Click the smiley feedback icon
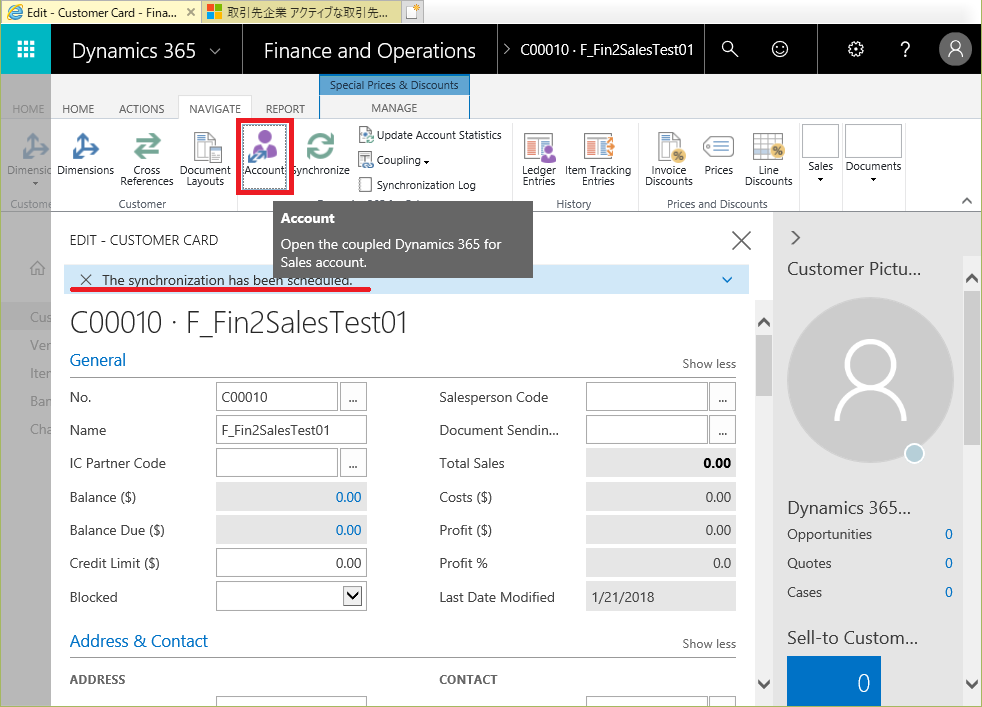982x707 pixels. (x=780, y=49)
